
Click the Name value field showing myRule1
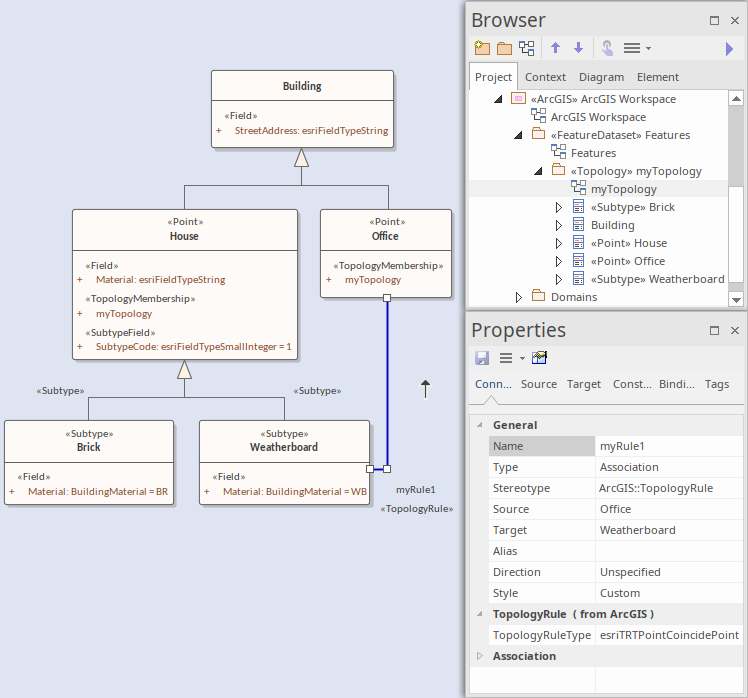pos(668,446)
